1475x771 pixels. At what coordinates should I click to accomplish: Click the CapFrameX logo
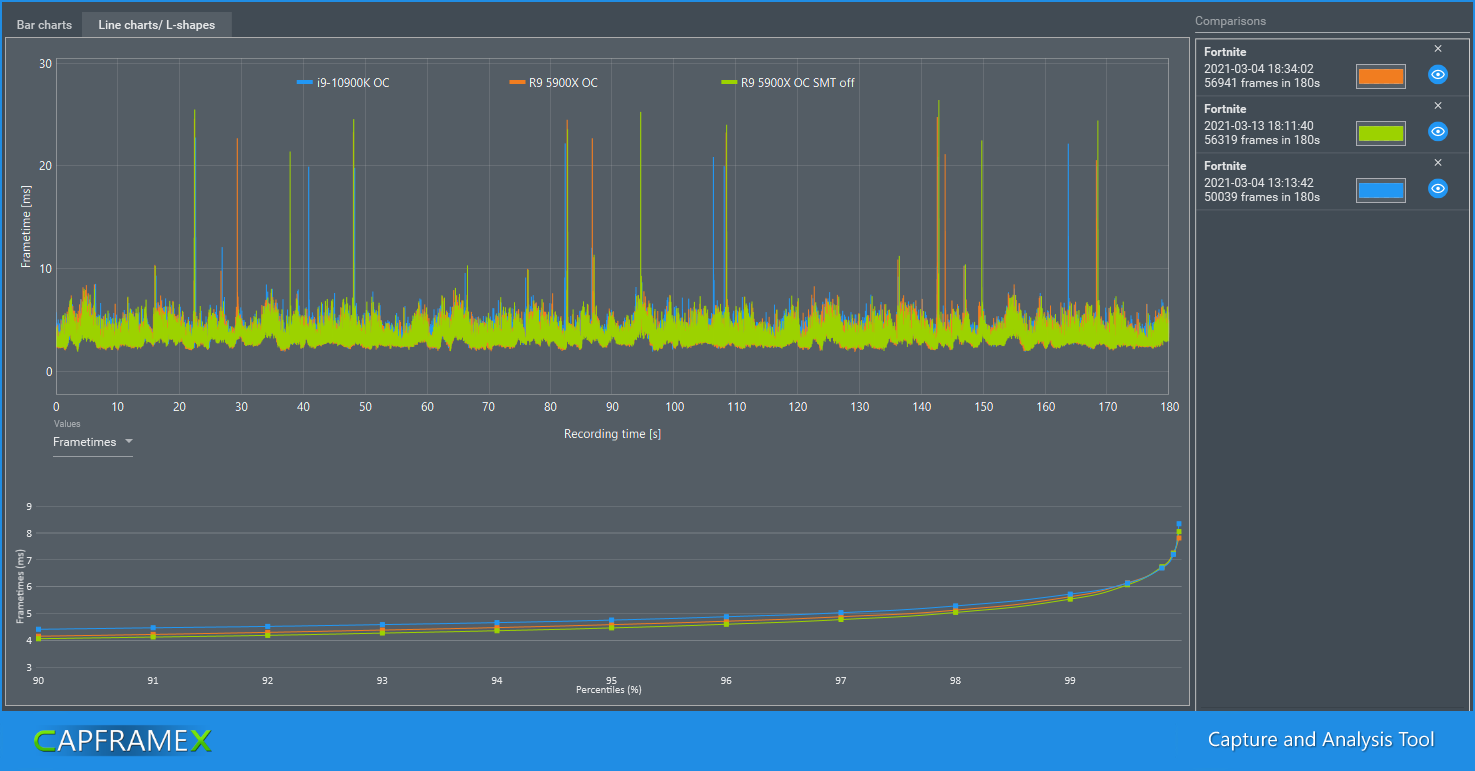point(122,741)
